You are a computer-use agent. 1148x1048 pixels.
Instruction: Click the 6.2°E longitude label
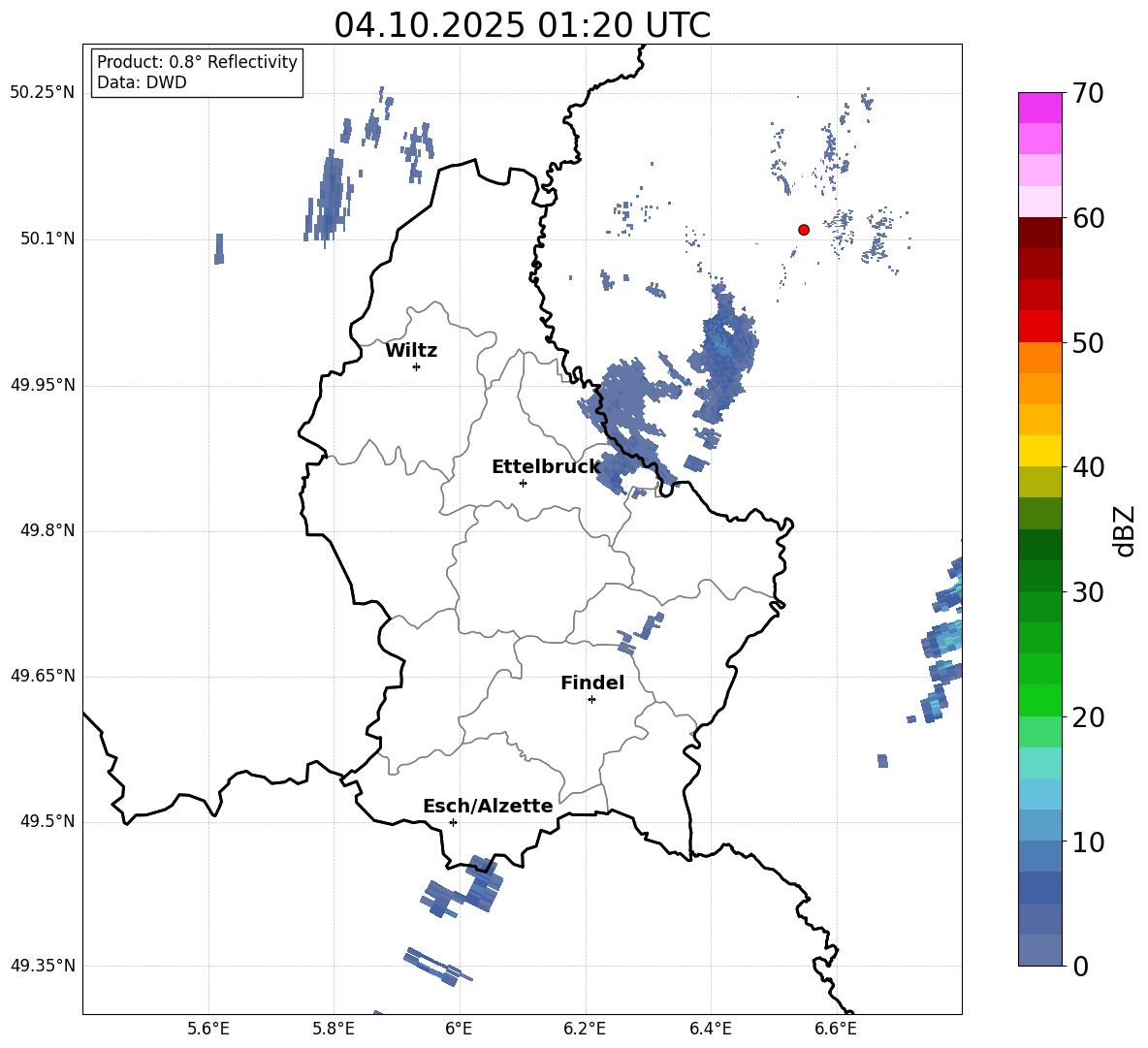tap(585, 1030)
